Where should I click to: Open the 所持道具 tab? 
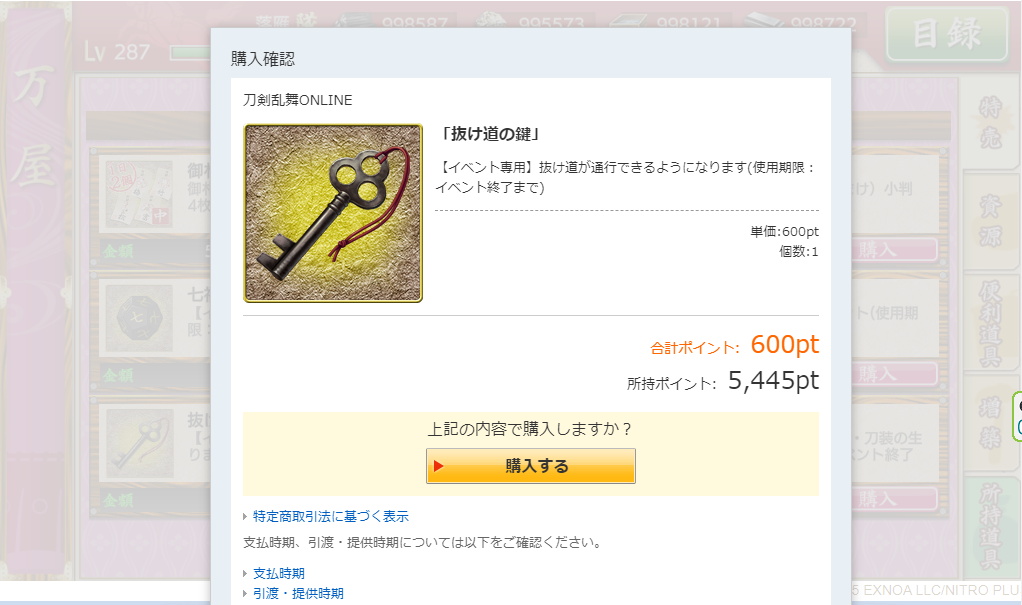990,527
